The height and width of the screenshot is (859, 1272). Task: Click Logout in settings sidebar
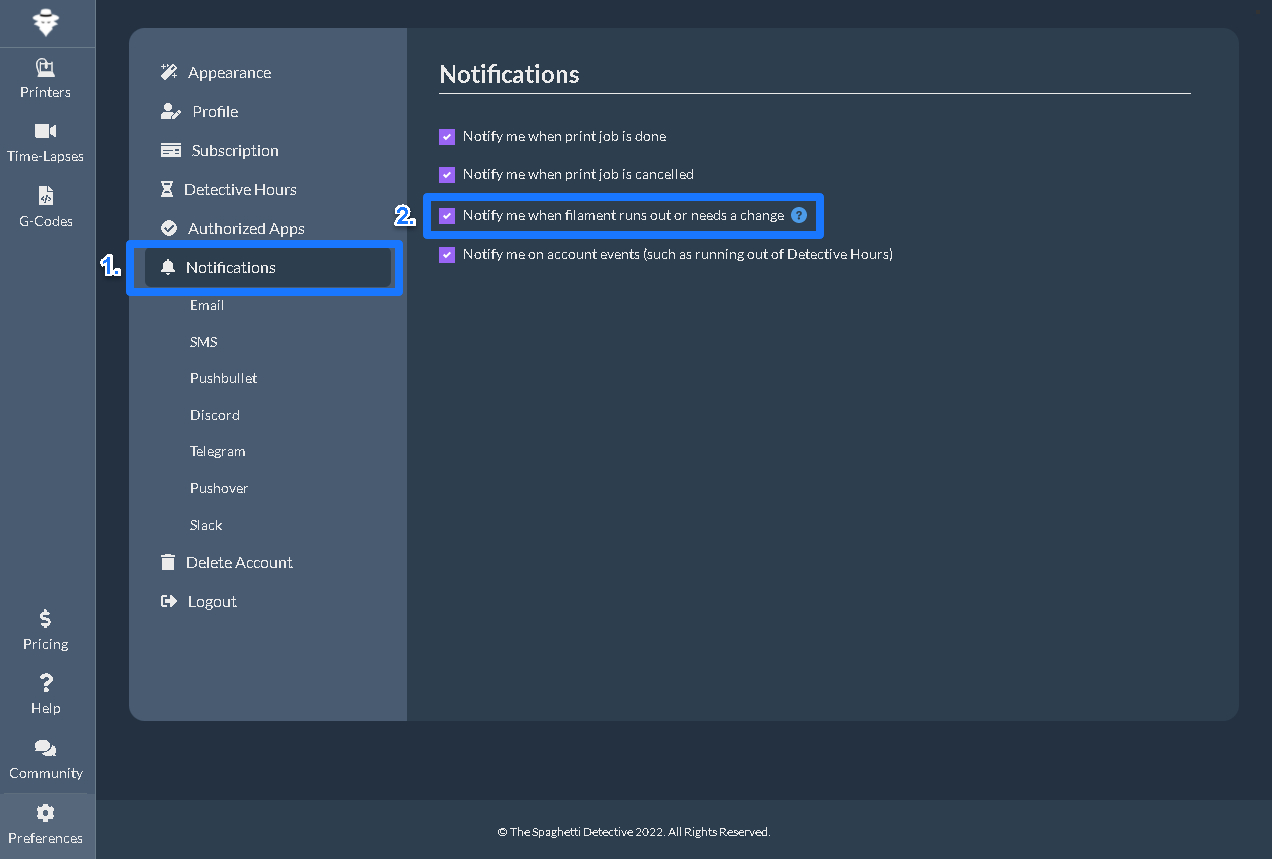click(x=211, y=602)
